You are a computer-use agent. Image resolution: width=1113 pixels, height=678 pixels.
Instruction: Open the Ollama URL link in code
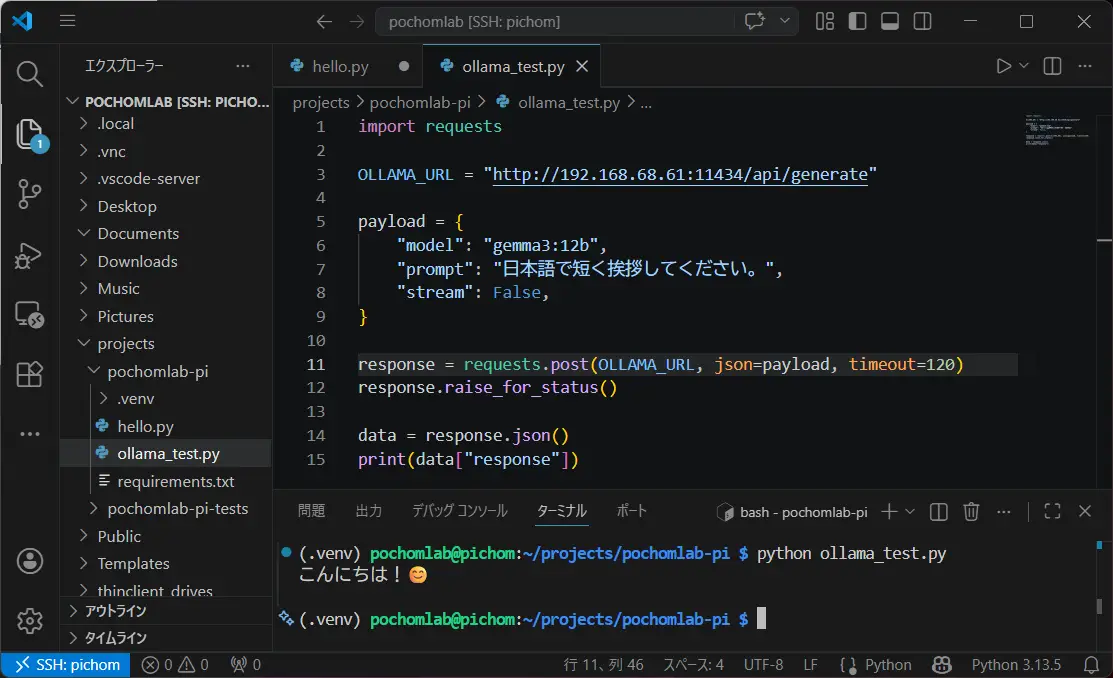point(680,175)
